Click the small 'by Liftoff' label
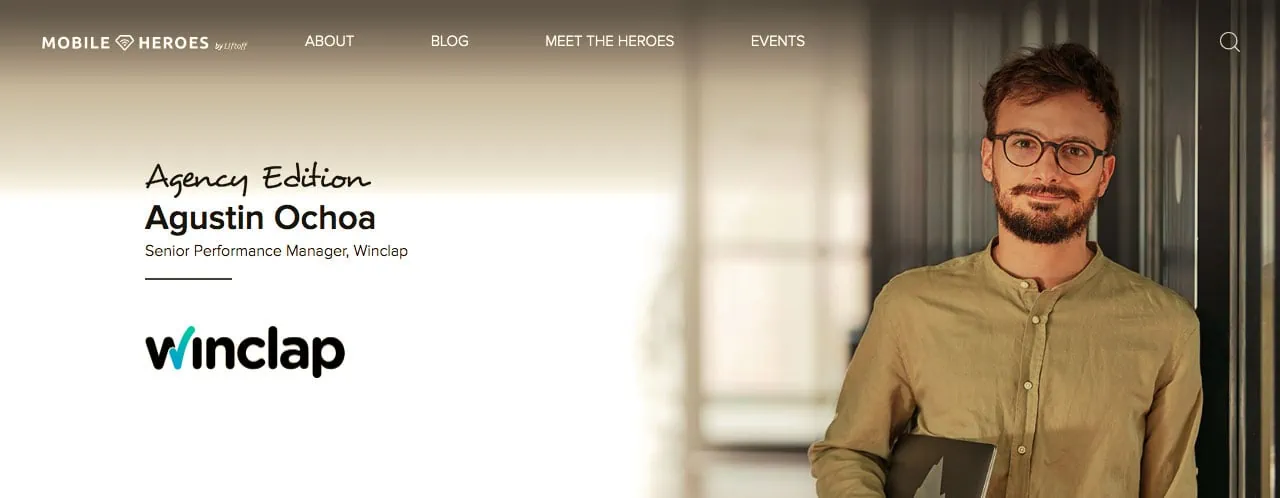This screenshot has height=498, width=1280. coord(231,45)
